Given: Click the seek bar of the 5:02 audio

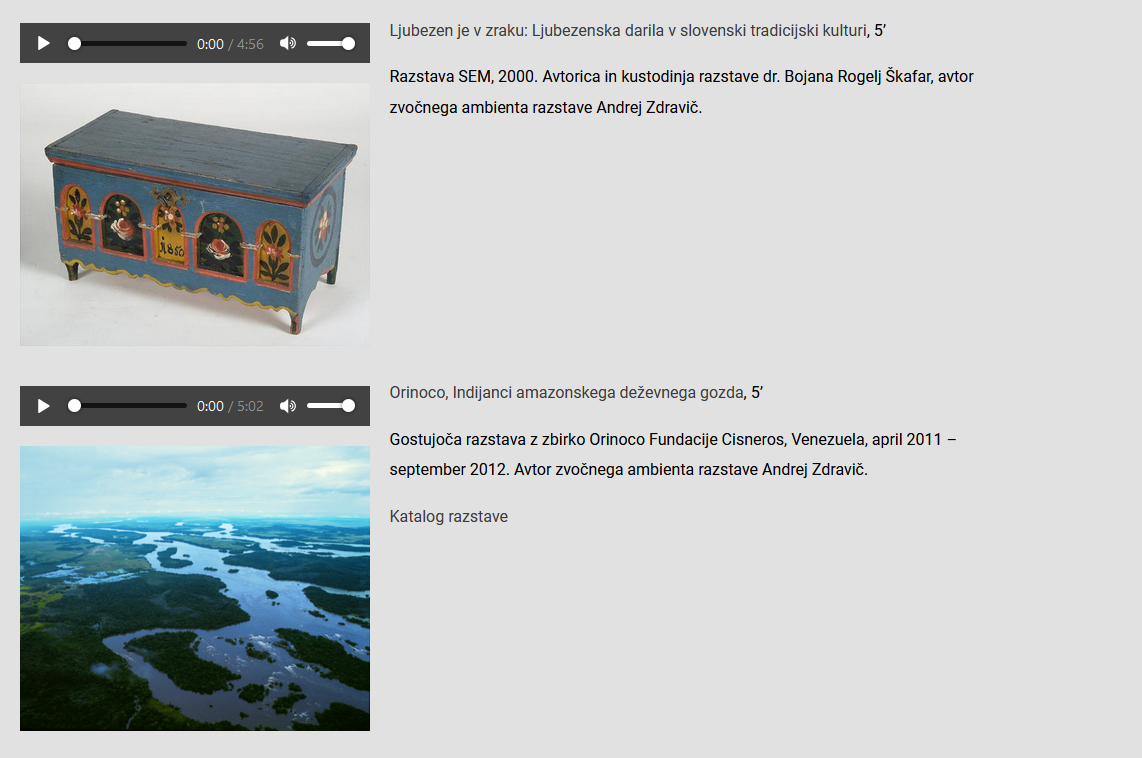Looking at the screenshot, I should [x=130, y=406].
